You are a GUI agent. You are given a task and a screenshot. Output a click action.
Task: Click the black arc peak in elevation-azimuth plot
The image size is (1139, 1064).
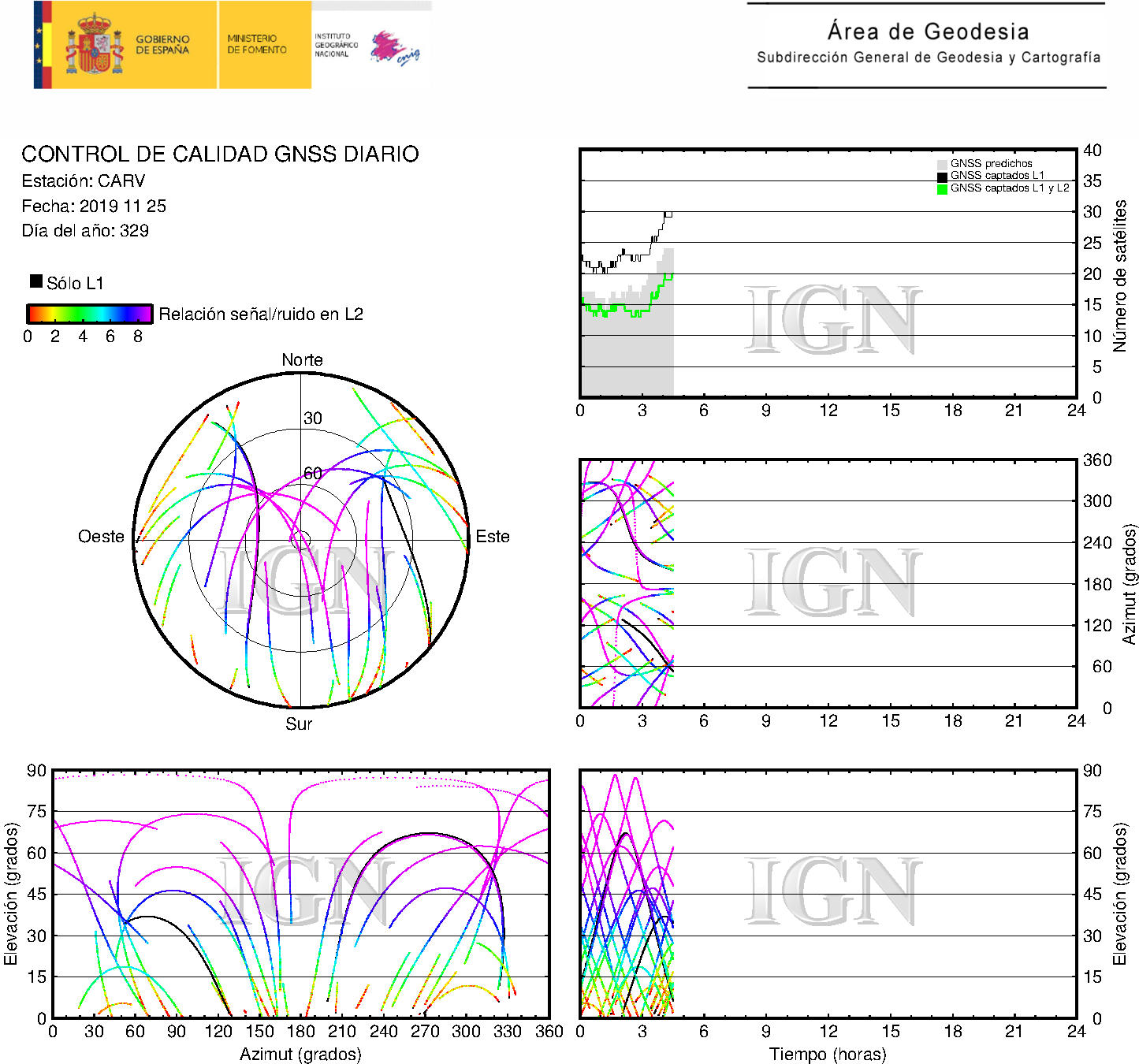pos(427,834)
